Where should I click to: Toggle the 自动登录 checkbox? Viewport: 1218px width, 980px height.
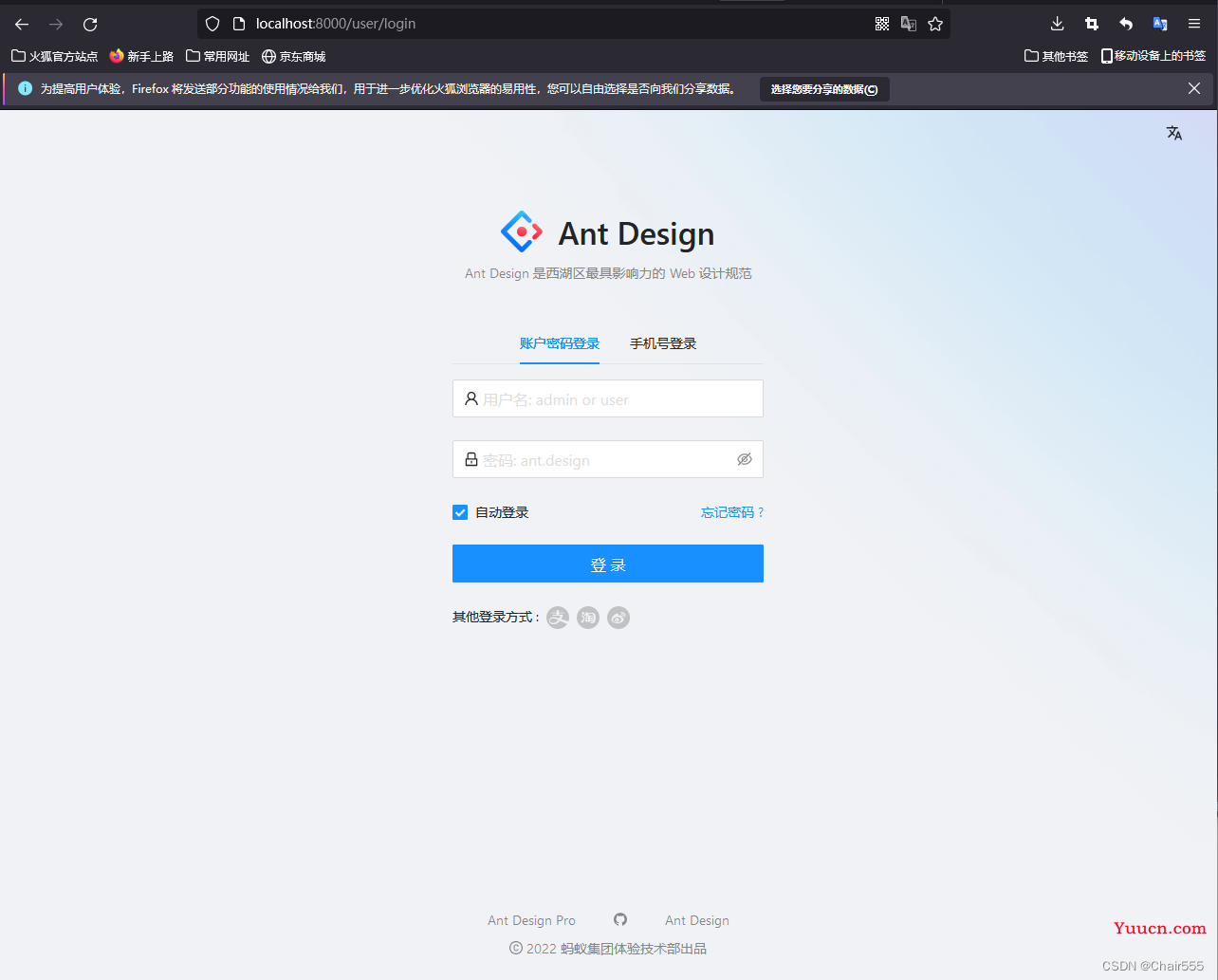coord(460,512)
